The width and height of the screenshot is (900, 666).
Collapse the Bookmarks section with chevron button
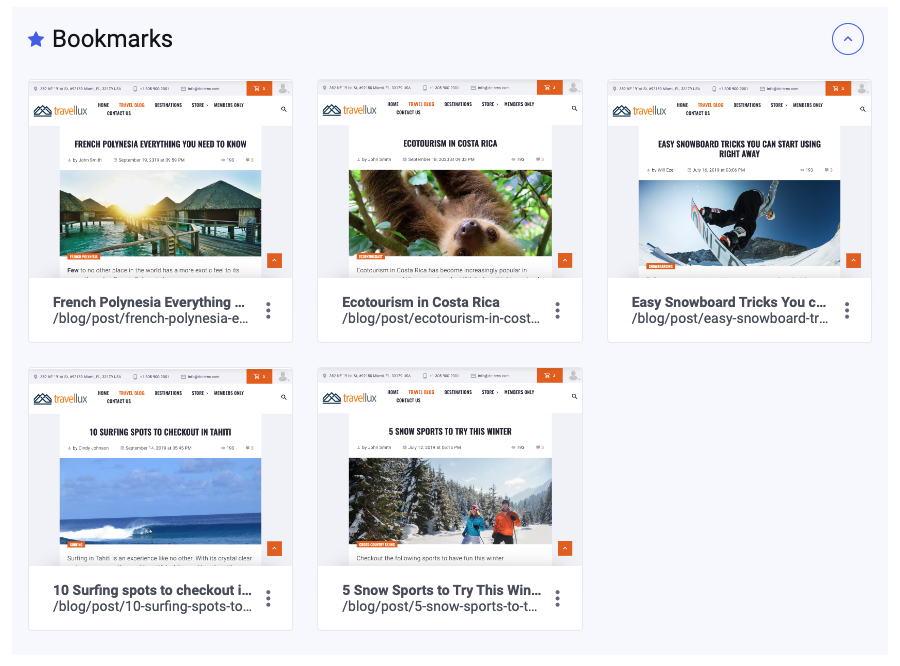coord(847,39)
